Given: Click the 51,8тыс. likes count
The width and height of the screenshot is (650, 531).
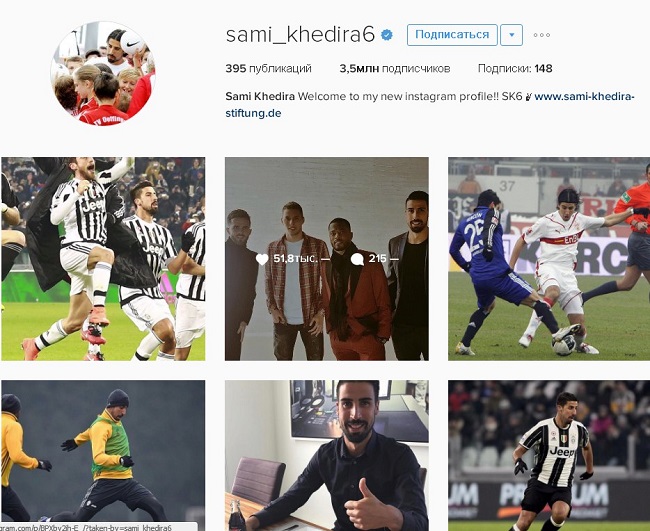Looking at the screenshot, I should (296, 259).
